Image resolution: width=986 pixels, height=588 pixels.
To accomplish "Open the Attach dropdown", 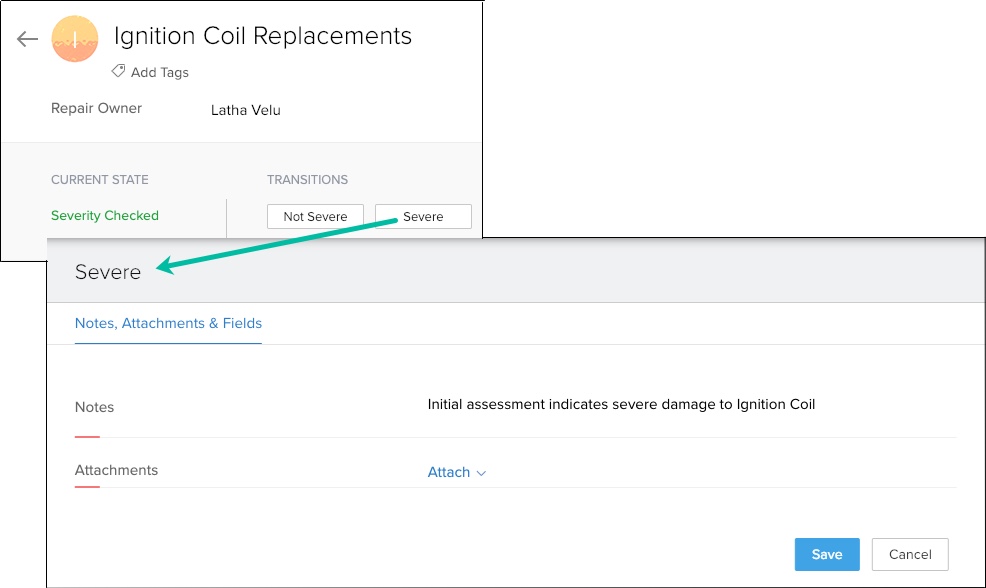I will [x=449, y=472].
